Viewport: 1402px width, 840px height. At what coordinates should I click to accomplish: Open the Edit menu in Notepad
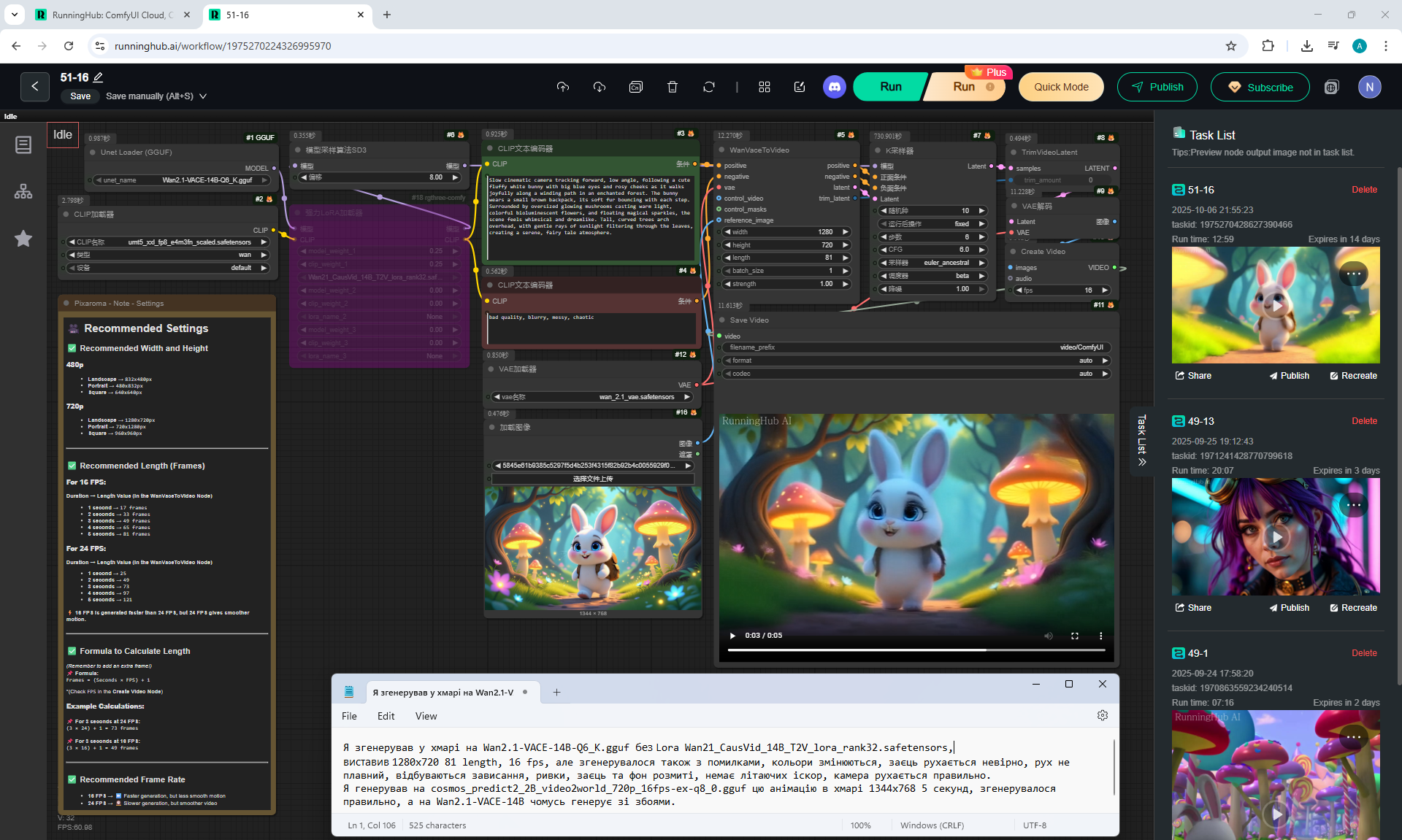pos(386,716)
